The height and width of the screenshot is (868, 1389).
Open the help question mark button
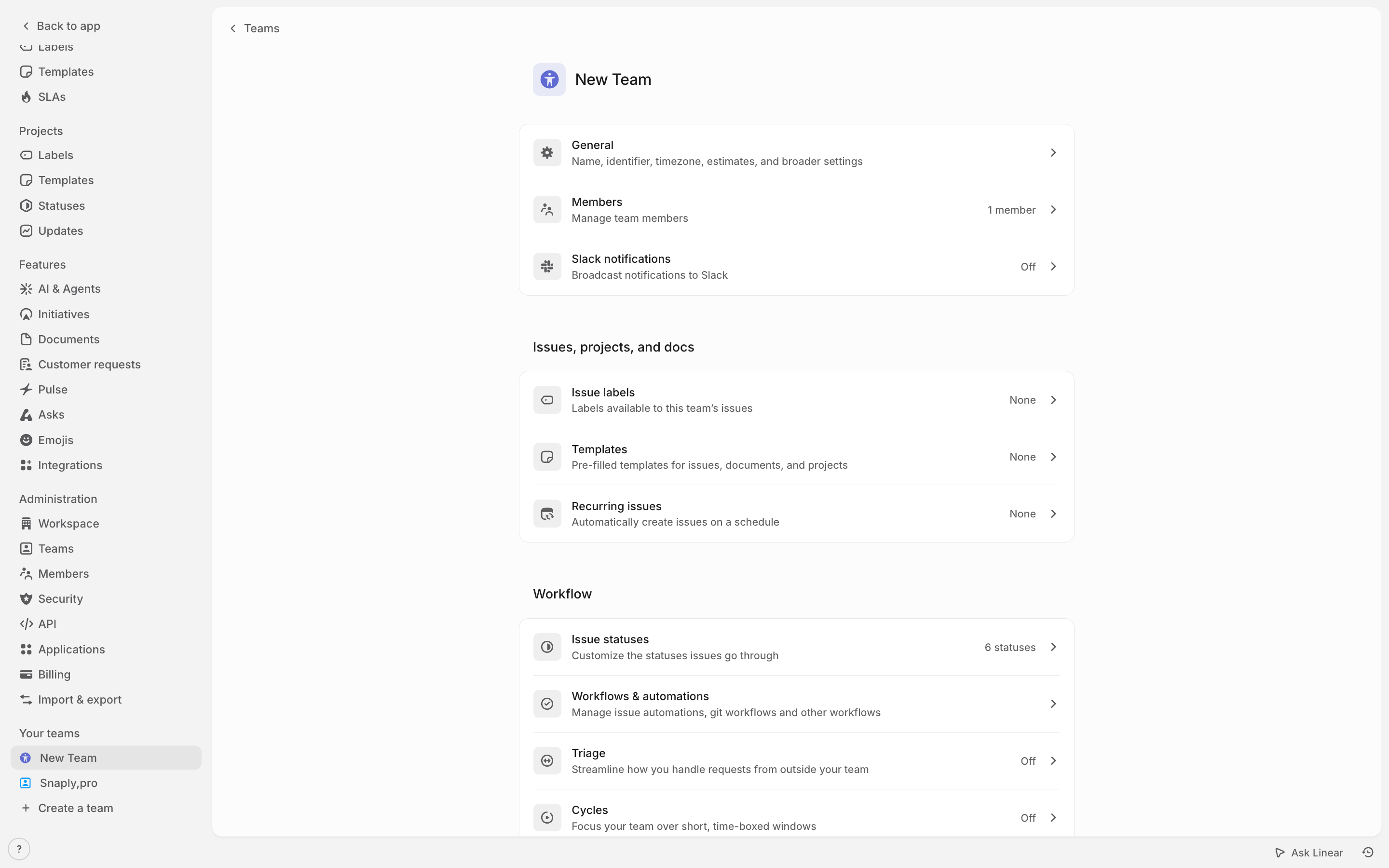pyautogui.click(x=19, y=849)
